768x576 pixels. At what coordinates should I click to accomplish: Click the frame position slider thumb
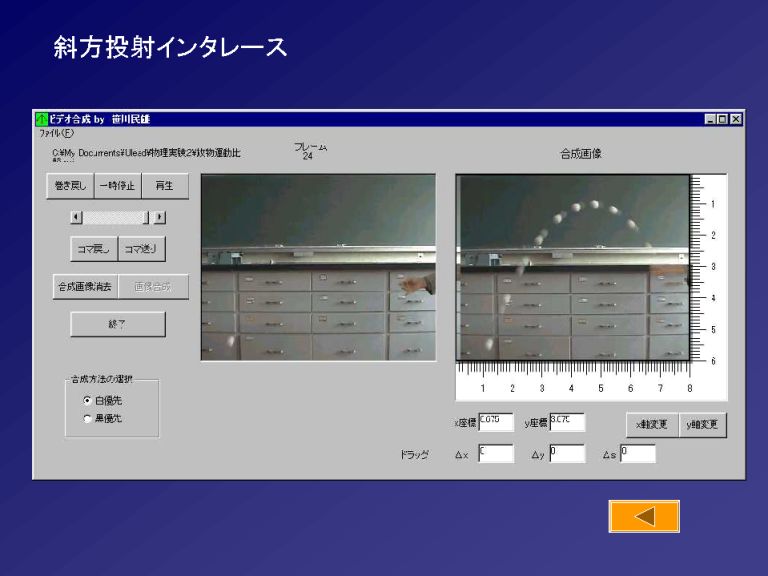coord(146,217)
